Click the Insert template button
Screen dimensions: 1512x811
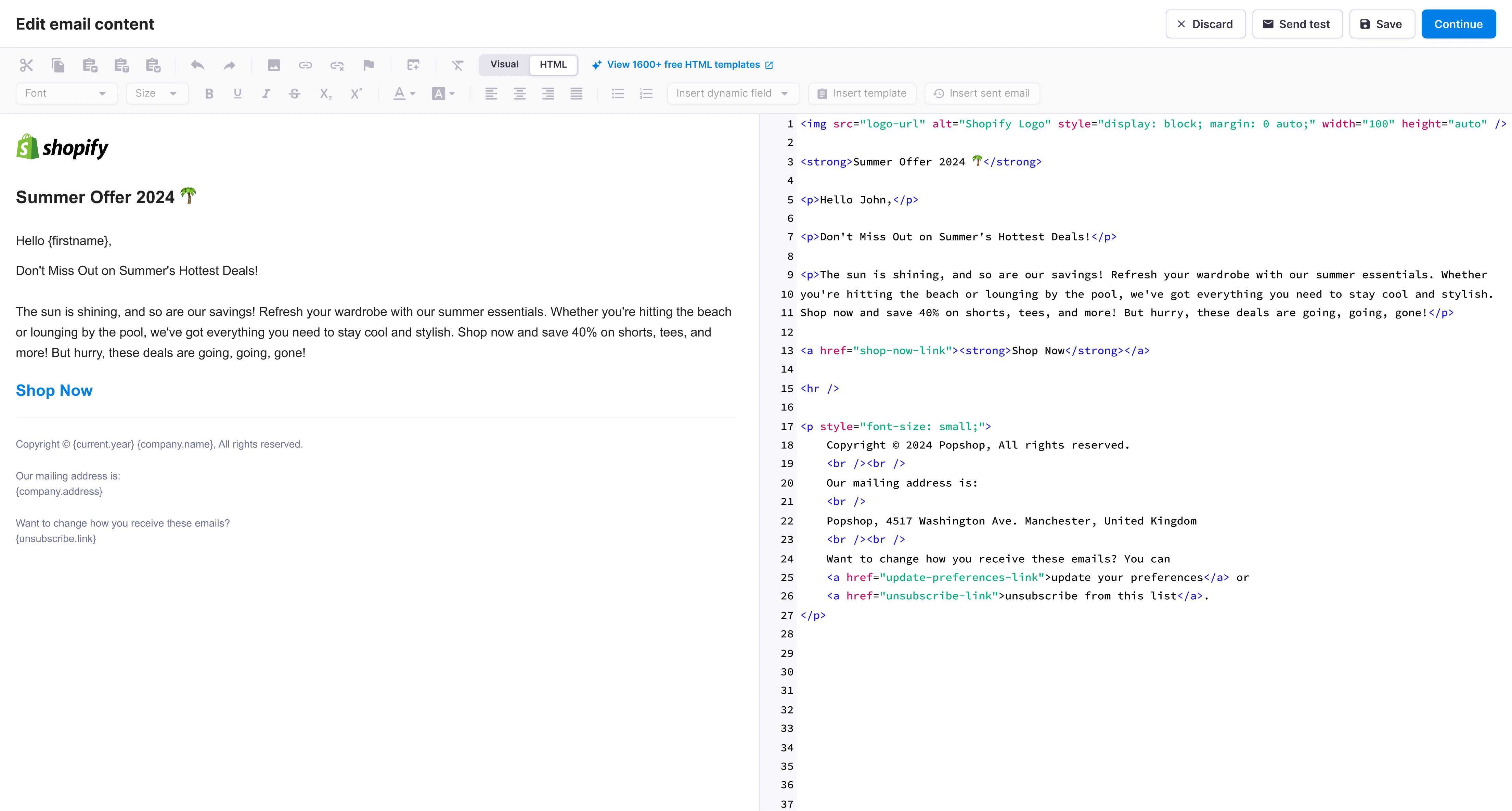(x=862, y=93)
